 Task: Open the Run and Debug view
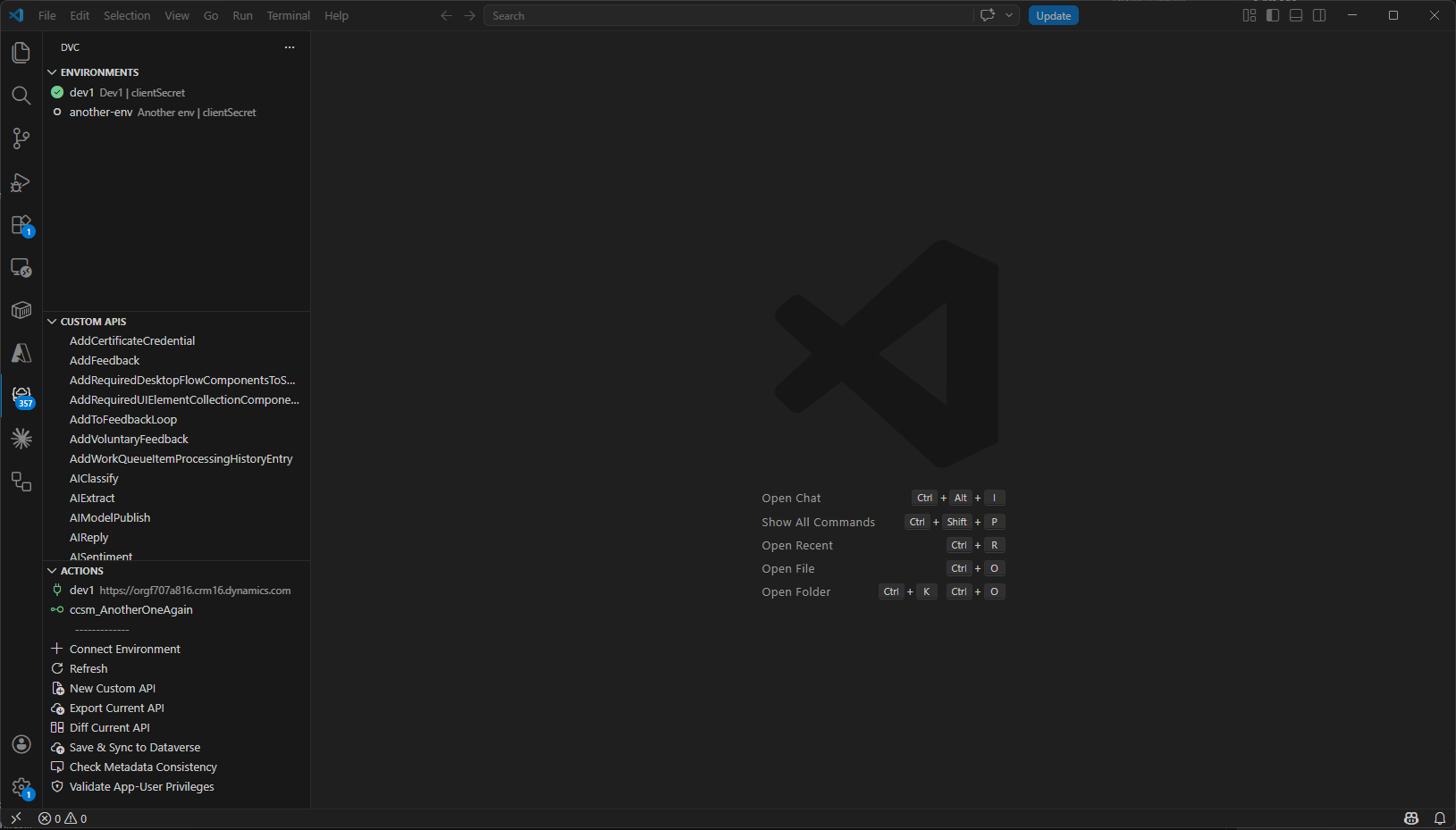pyautogui.click(x=21, y=182)
